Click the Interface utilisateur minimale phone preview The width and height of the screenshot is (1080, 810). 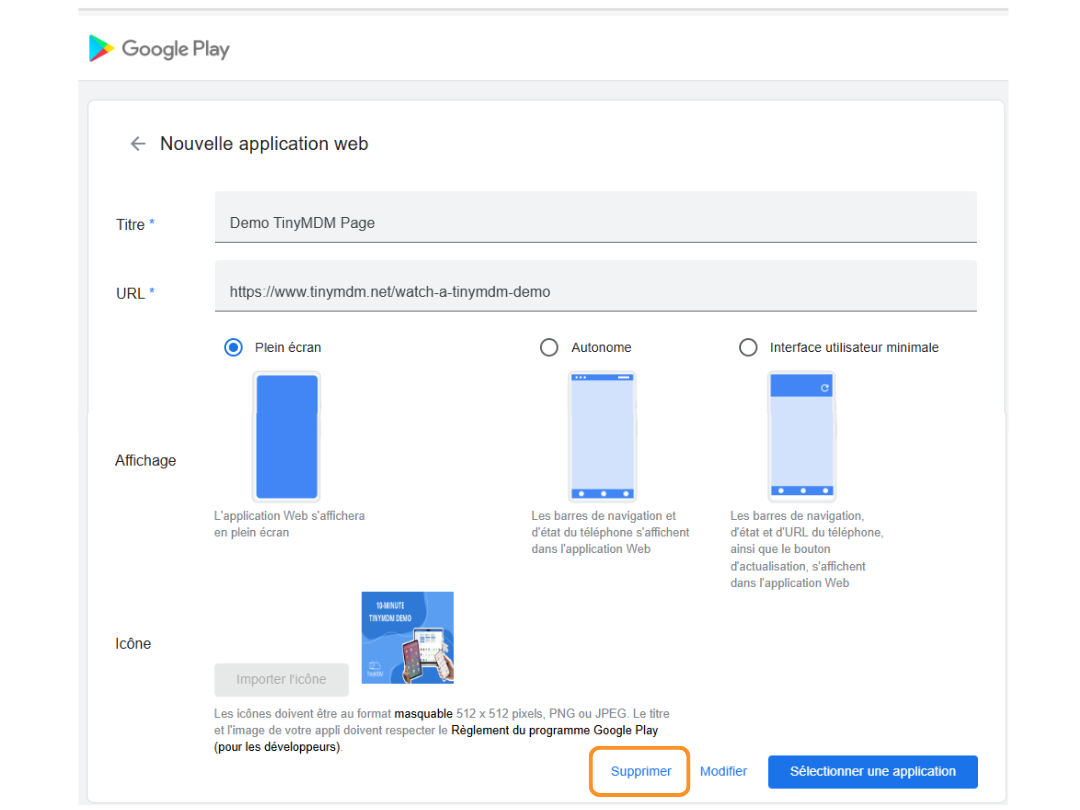click(x=802, y=436)
